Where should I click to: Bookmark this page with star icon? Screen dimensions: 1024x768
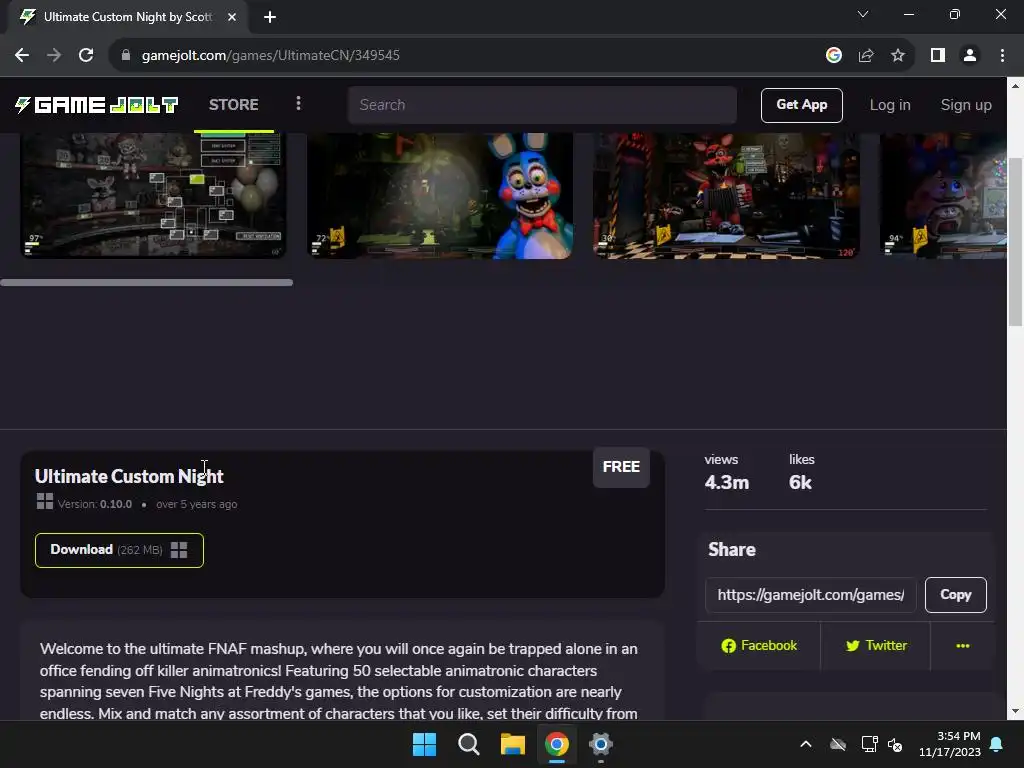[x=898, y=55]
